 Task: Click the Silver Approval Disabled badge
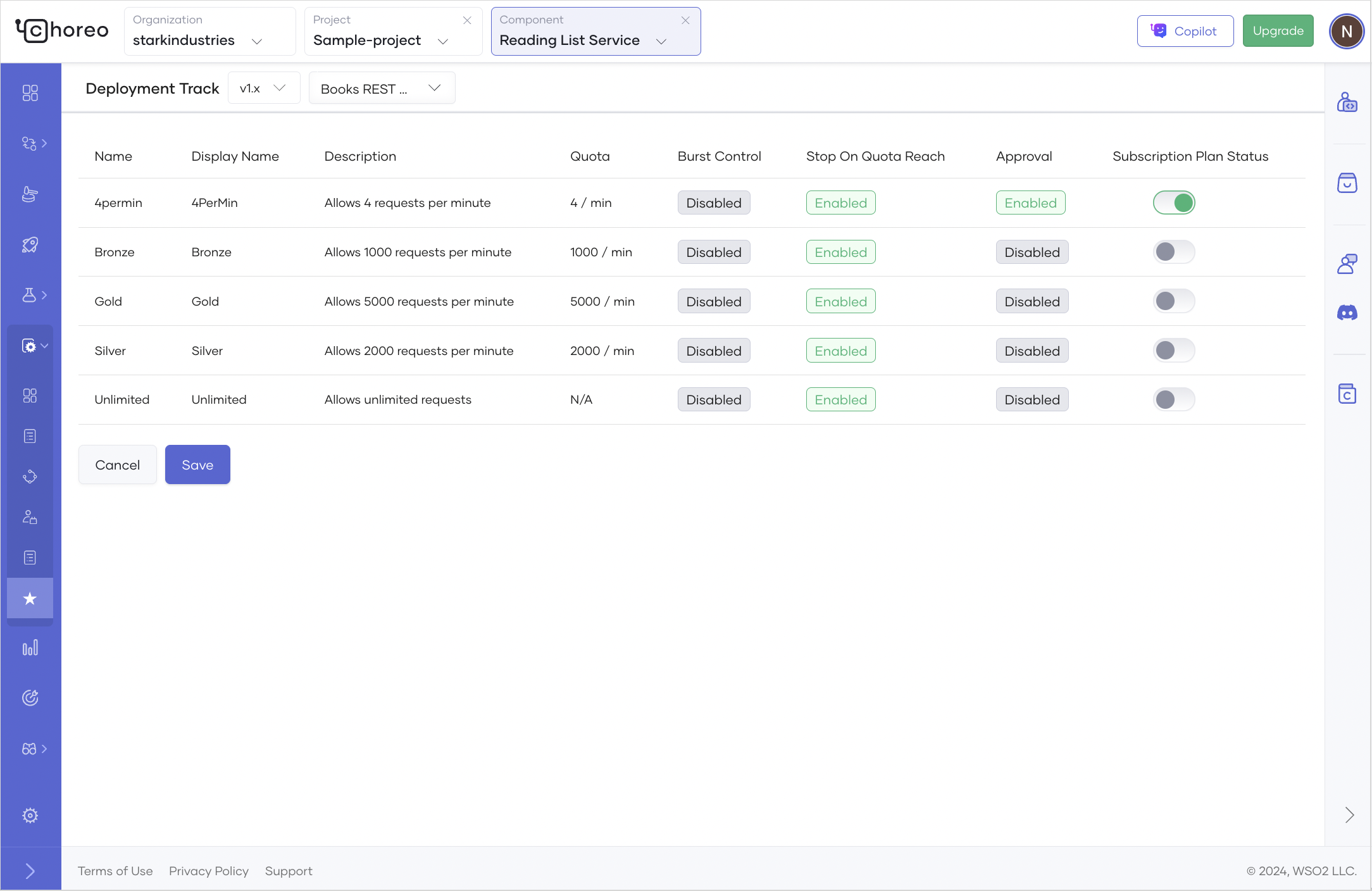pyautogui.click(x=1032, y=351)
